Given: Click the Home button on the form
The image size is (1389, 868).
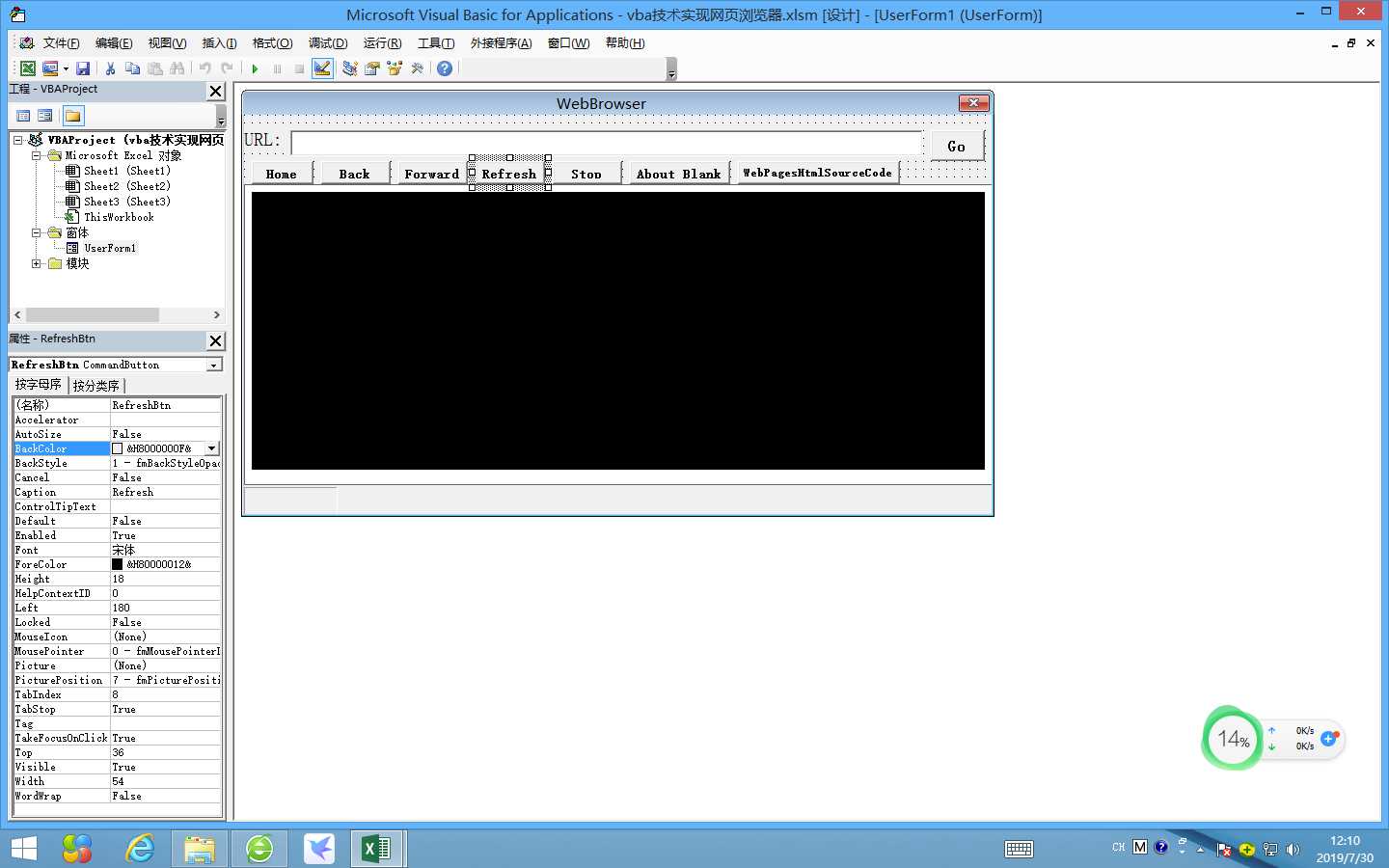Looking at the screenshot, I should pos(282,174).
